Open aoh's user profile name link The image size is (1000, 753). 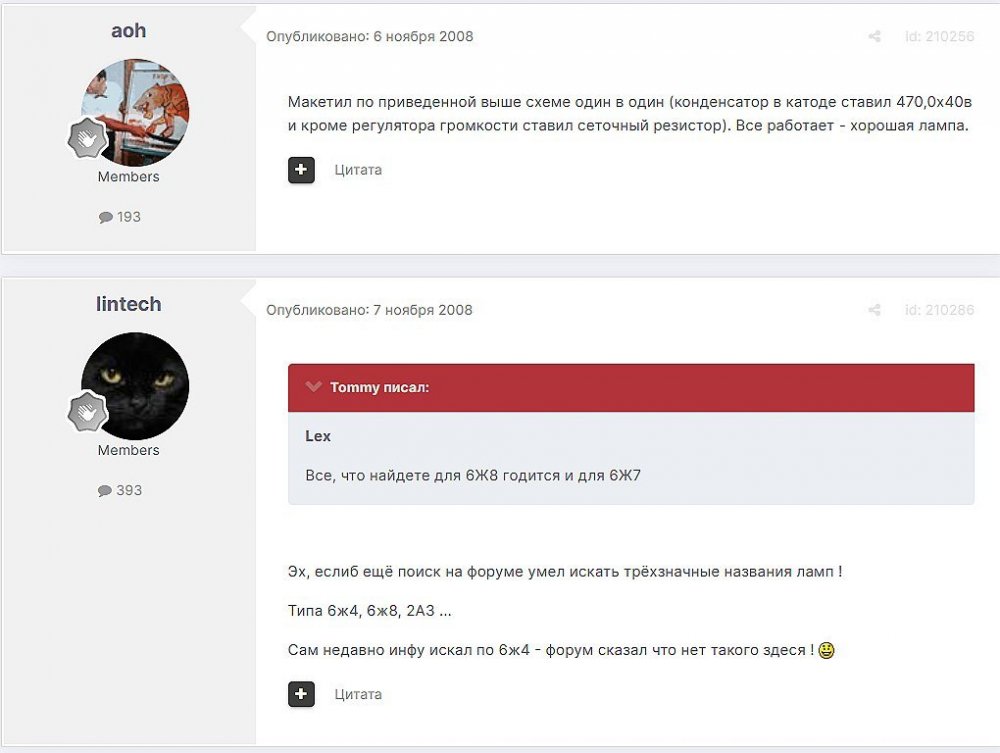(x=128, y=30)
